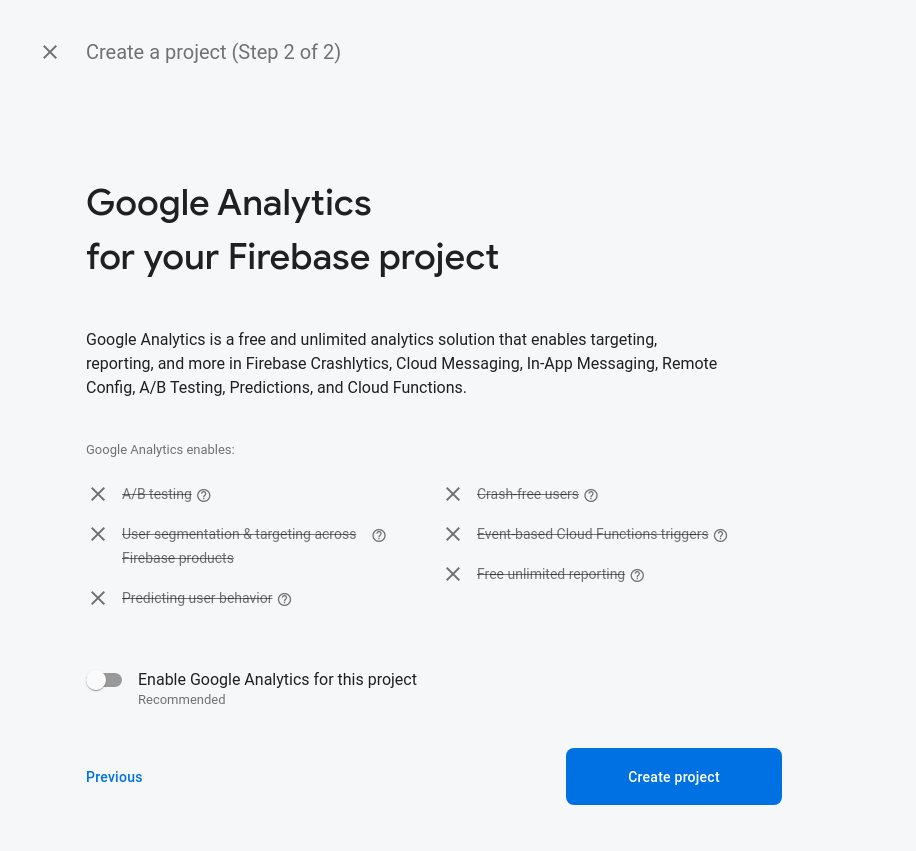Click the help icon beside A/B testing
Viewport: 916px width, 851px height.
[x=204, y=495]
